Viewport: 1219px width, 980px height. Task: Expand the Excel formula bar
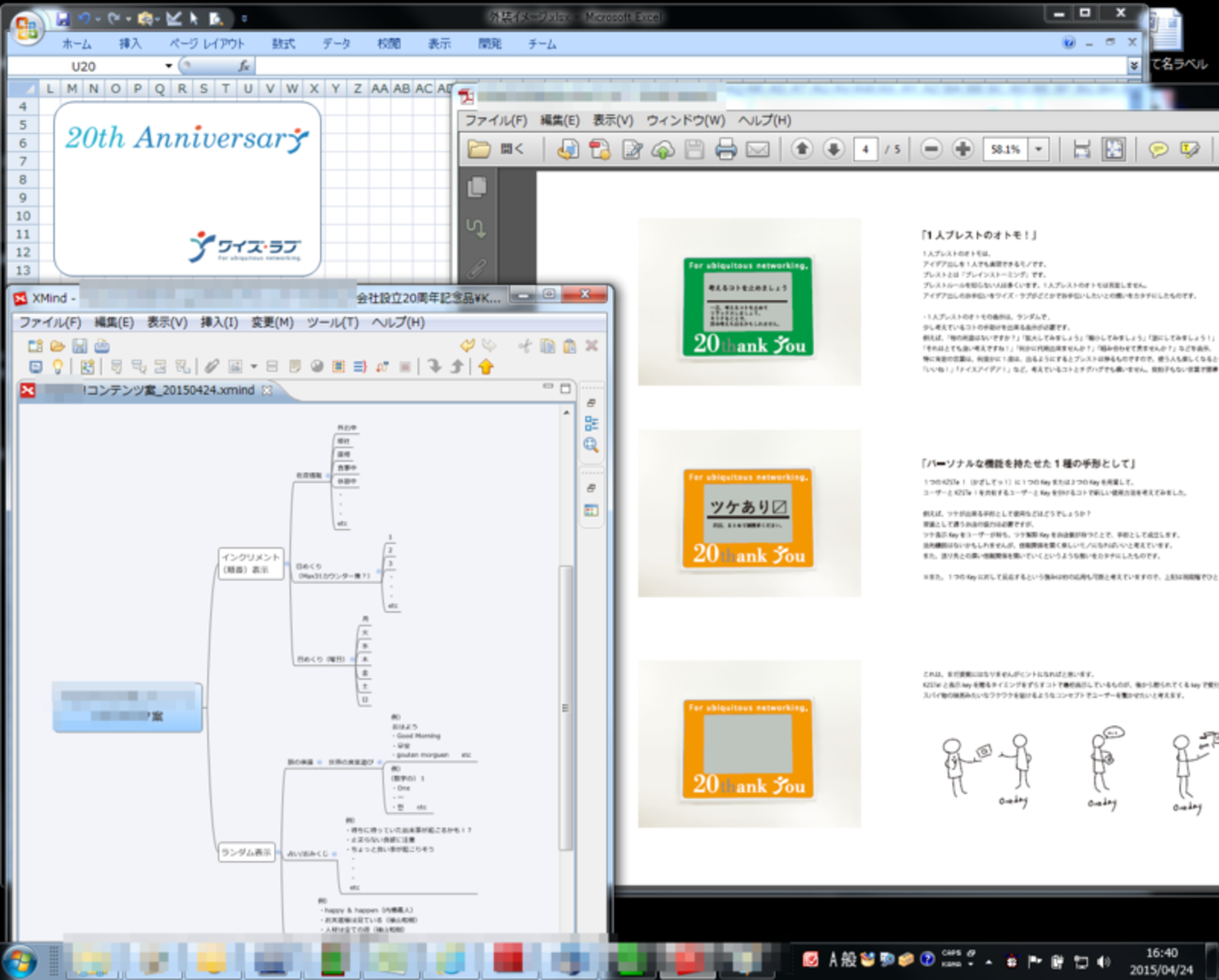click(1134, 66)
